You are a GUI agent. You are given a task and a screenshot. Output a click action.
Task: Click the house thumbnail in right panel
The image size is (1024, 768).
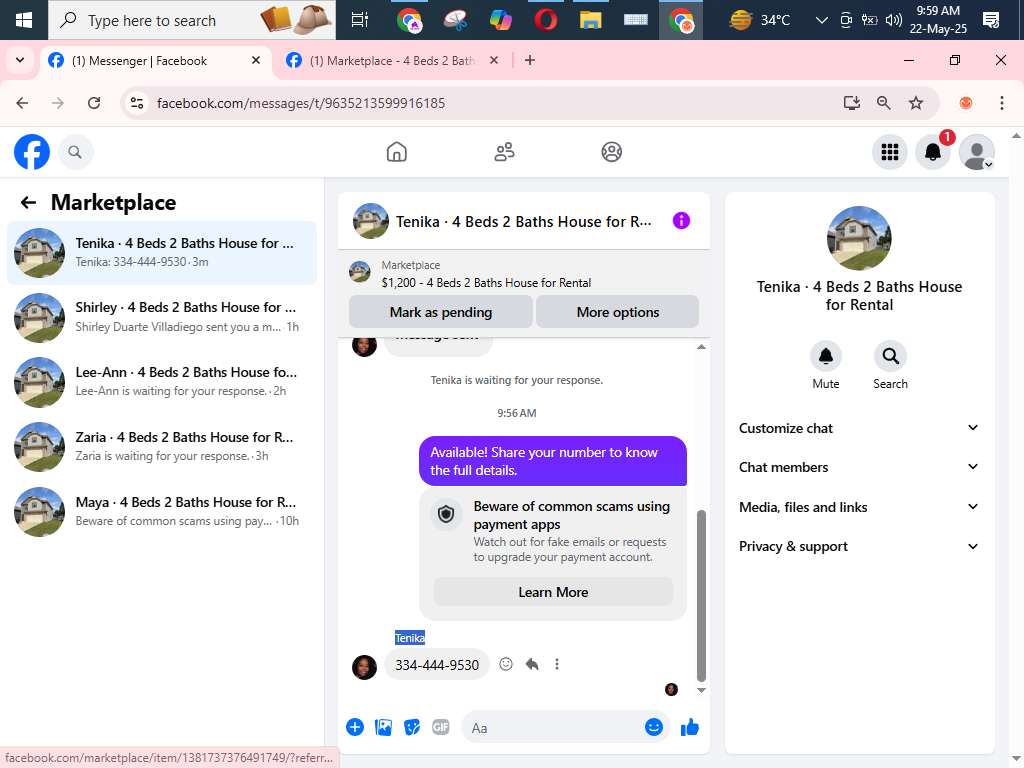[859, 238]
